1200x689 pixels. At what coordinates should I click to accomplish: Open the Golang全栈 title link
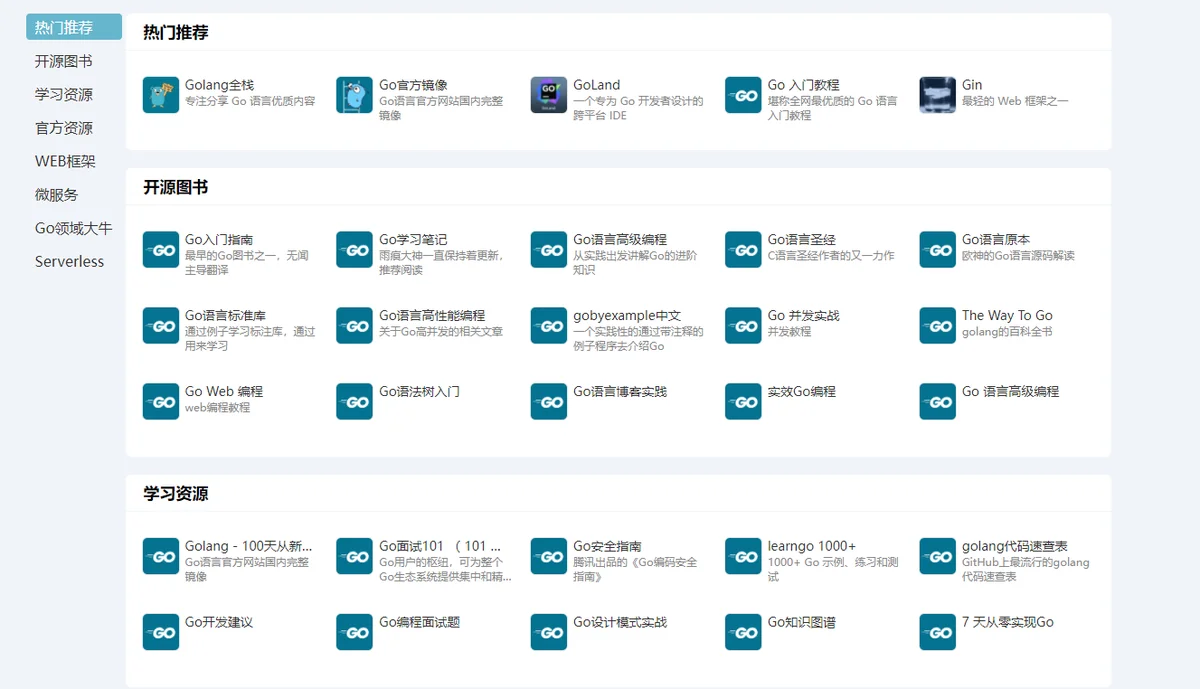[219, 85]
